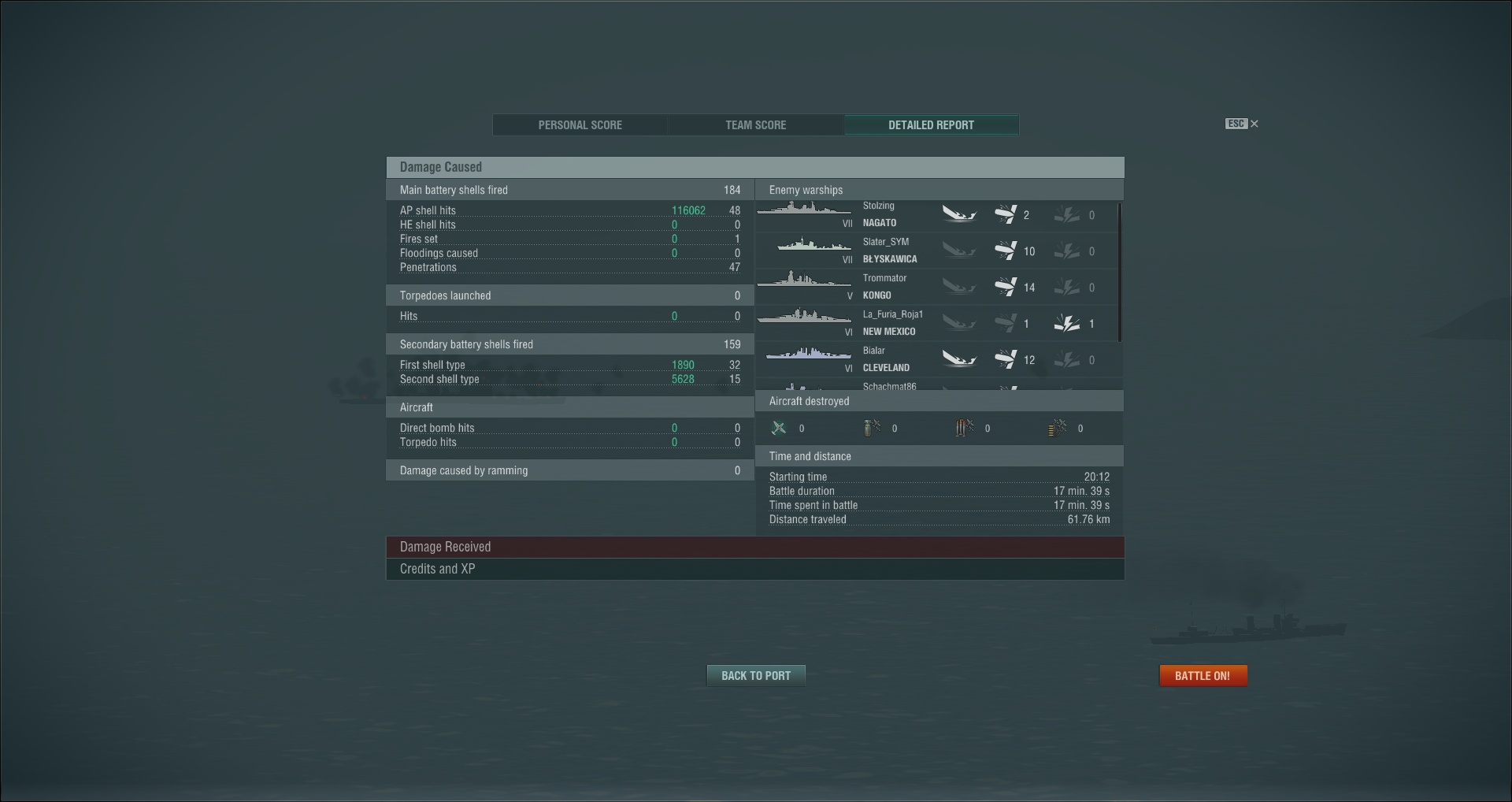Click the Kongo ship silhouette
1512x802 pixels.
(x=804, y=280)
